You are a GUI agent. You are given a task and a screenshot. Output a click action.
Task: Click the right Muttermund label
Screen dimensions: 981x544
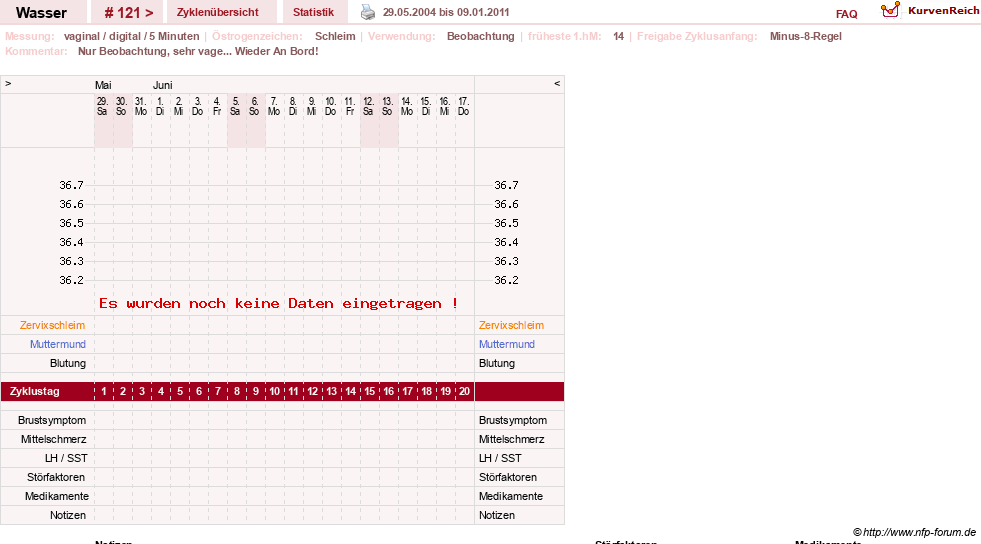click(507, 344)
